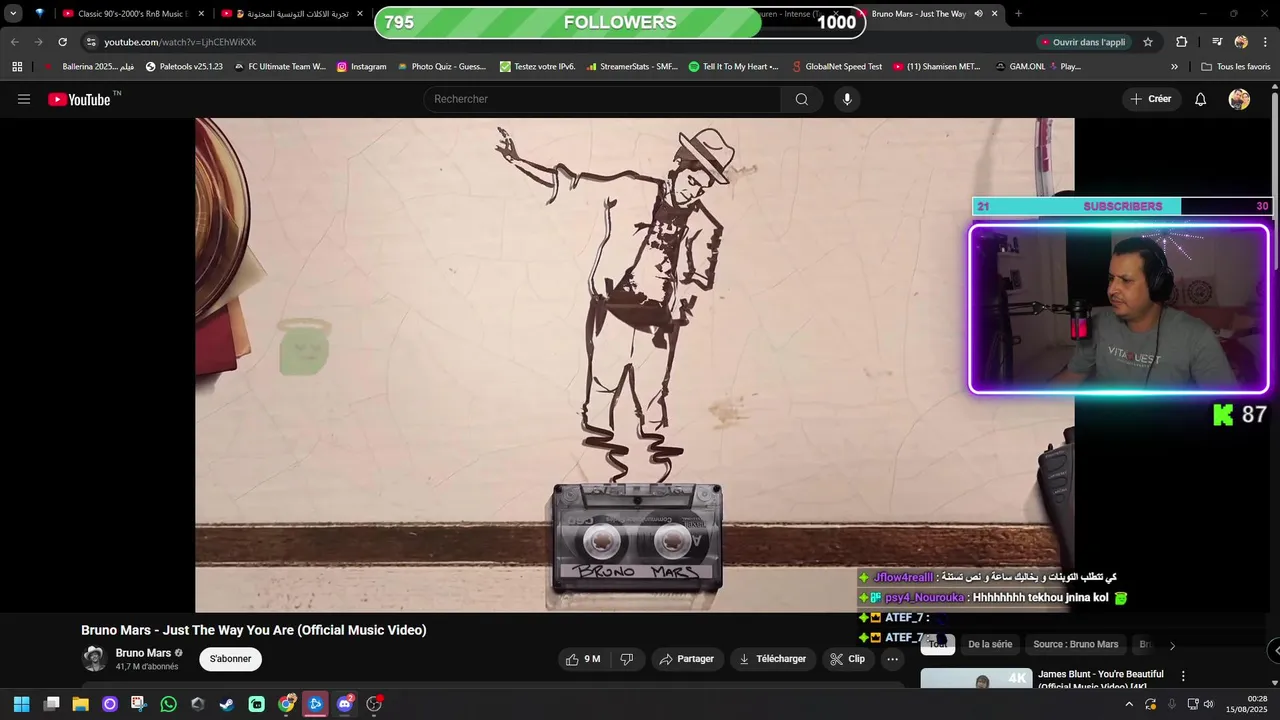This screenshot has height=720, width=1280.
Task: Click Partager button
Action: tap(688, 659)
